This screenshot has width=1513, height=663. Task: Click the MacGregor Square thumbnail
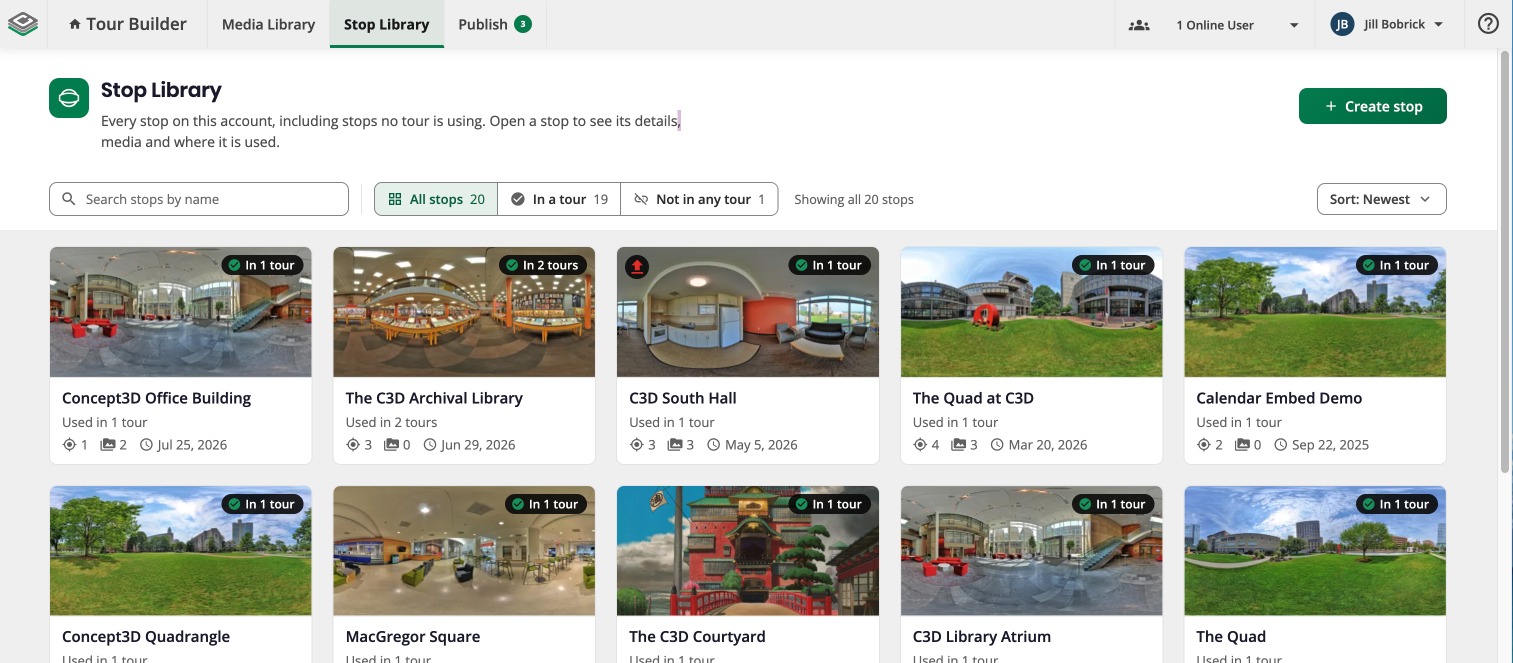pyautogui.click(x=464, y=551)
